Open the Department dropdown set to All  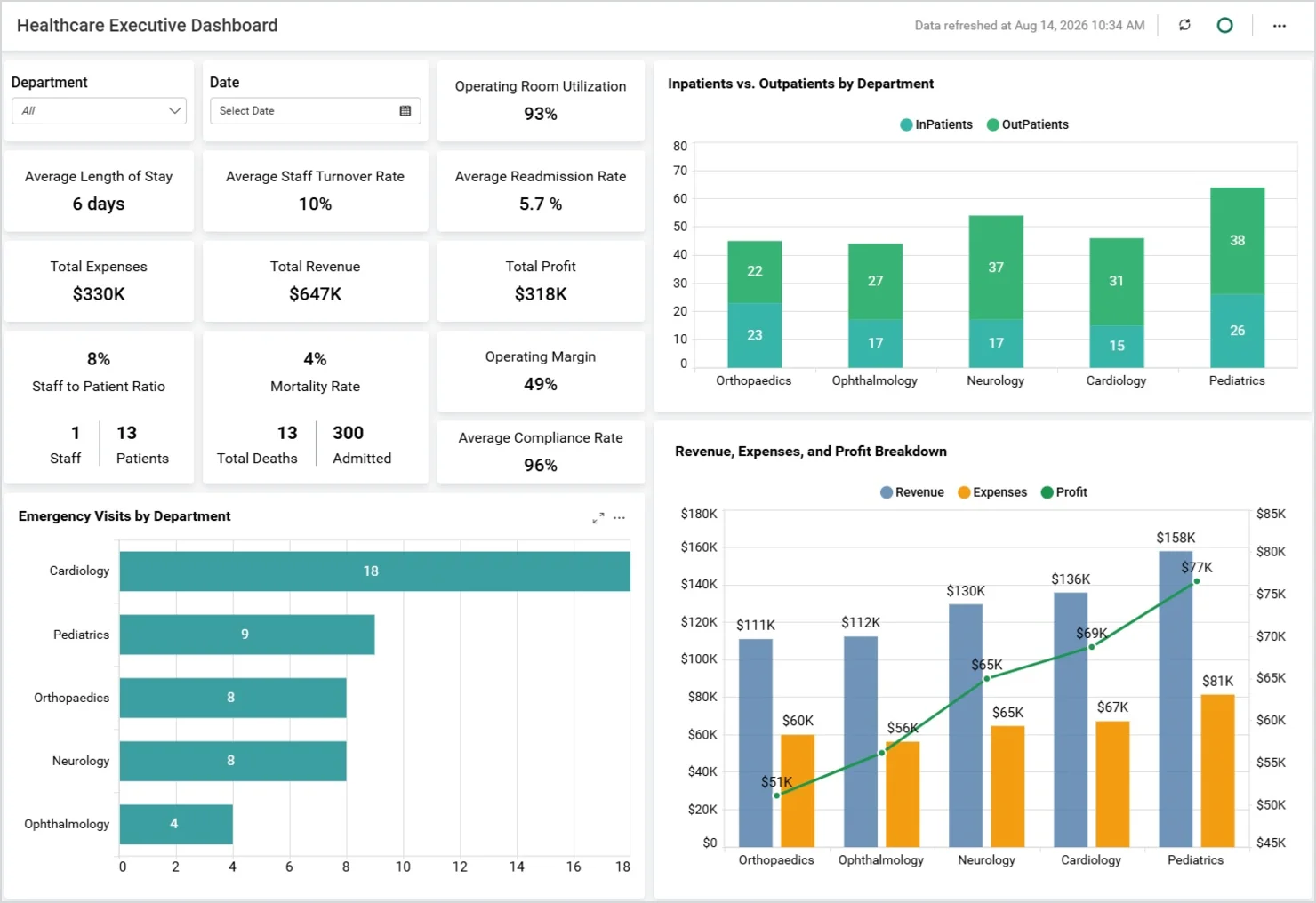[99, 110]
